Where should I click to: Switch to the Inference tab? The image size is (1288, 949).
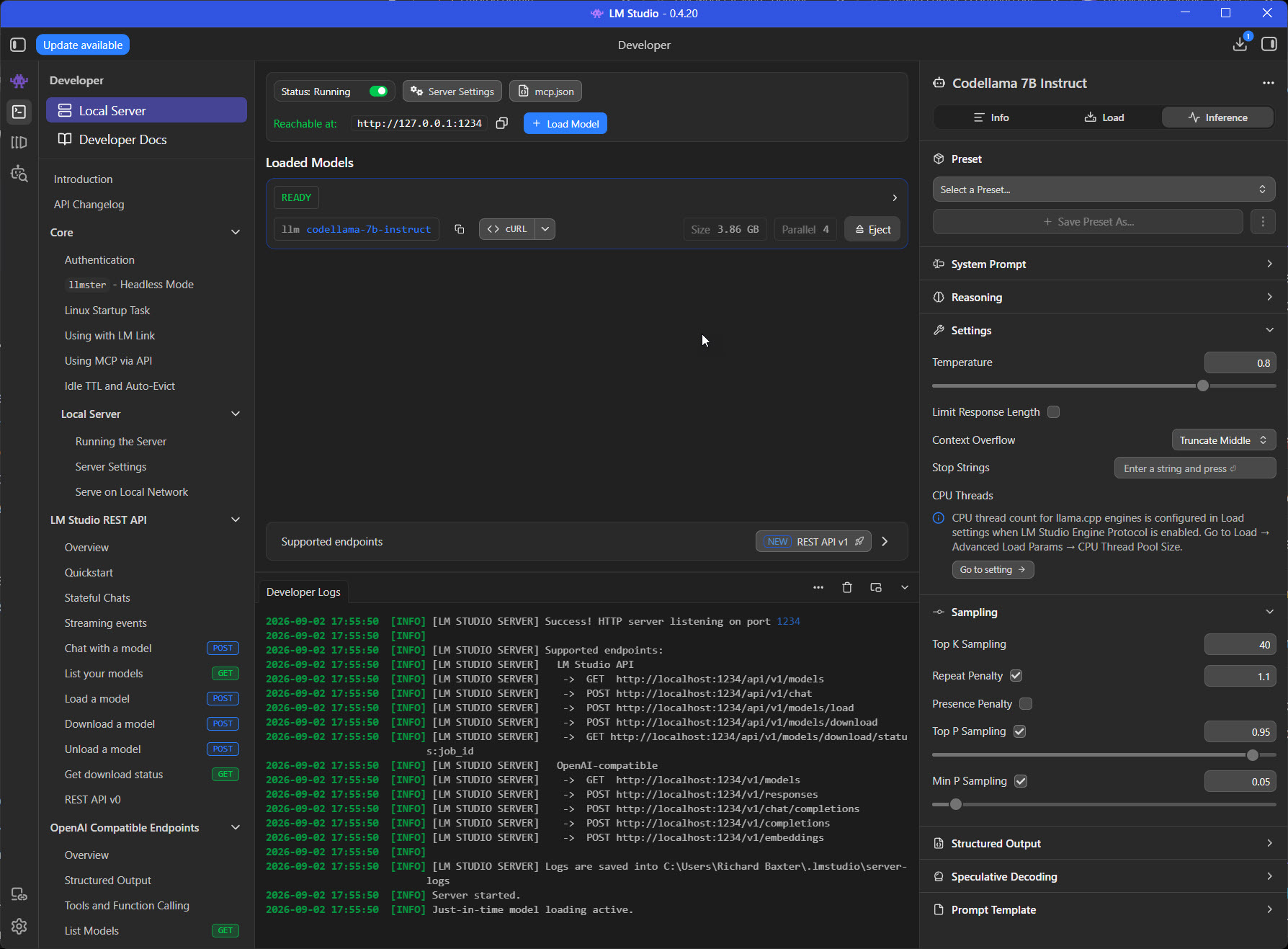click(x=1217, y=117)
